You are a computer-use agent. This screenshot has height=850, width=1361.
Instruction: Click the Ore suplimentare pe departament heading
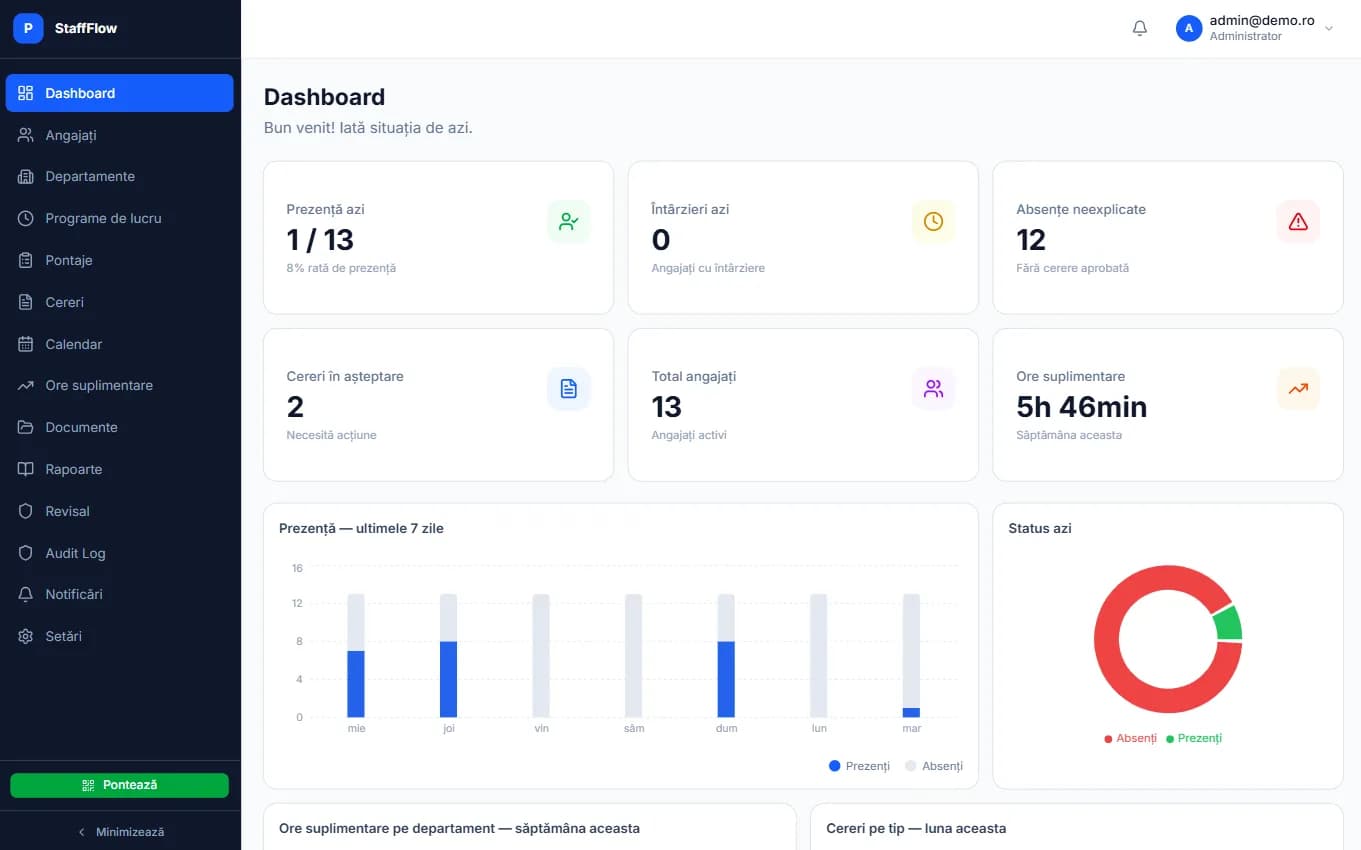tap(459, 828)
